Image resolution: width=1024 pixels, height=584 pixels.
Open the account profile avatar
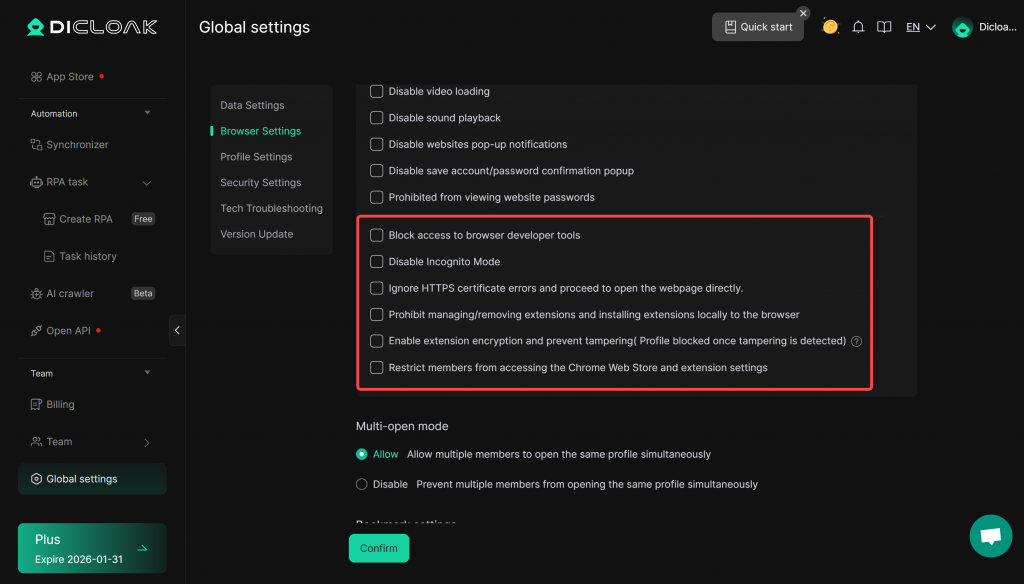pos(963,28)
